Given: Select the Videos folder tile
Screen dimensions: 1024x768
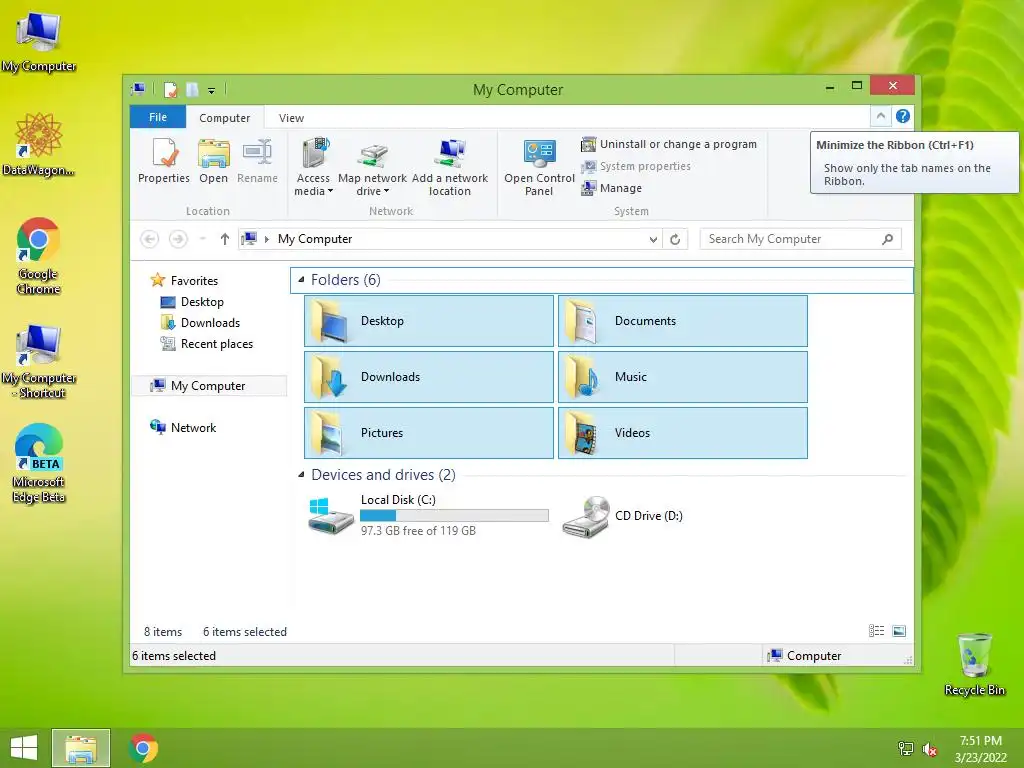Looking at the screenshot, I should pyautogui.click(x=683, y=433).
